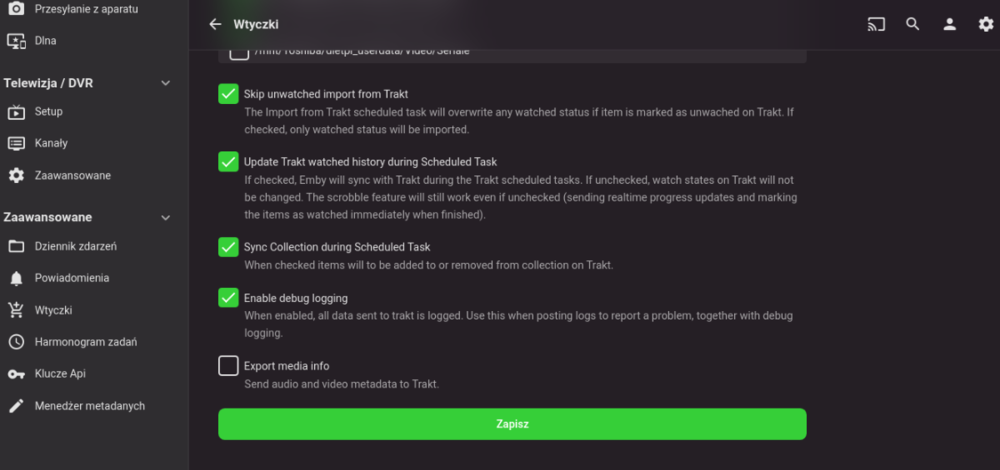Open Menedżer metadanych in sidebar
The height and width of the screenshot is (470, 1000).
[89, 406]
